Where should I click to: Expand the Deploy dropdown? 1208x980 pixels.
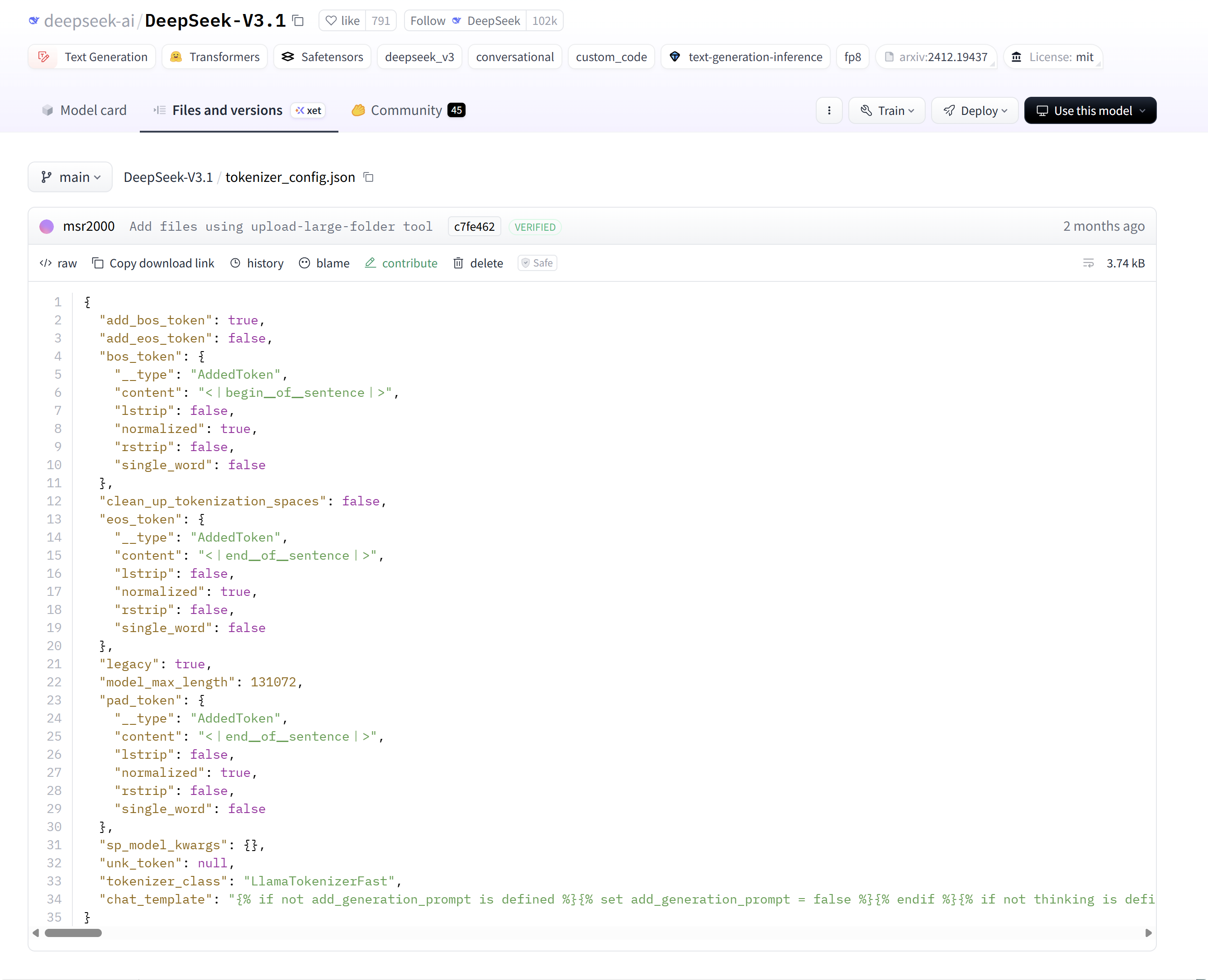coord(975,111)
